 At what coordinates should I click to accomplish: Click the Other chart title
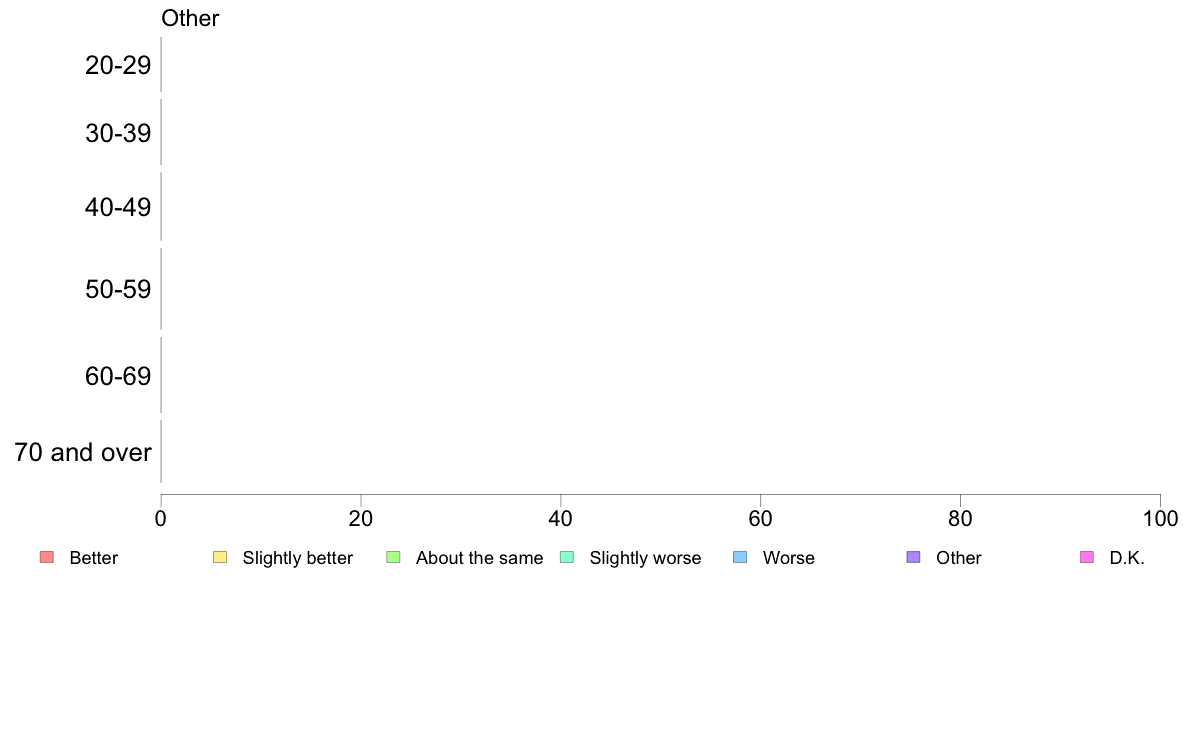tap(190, 18)
